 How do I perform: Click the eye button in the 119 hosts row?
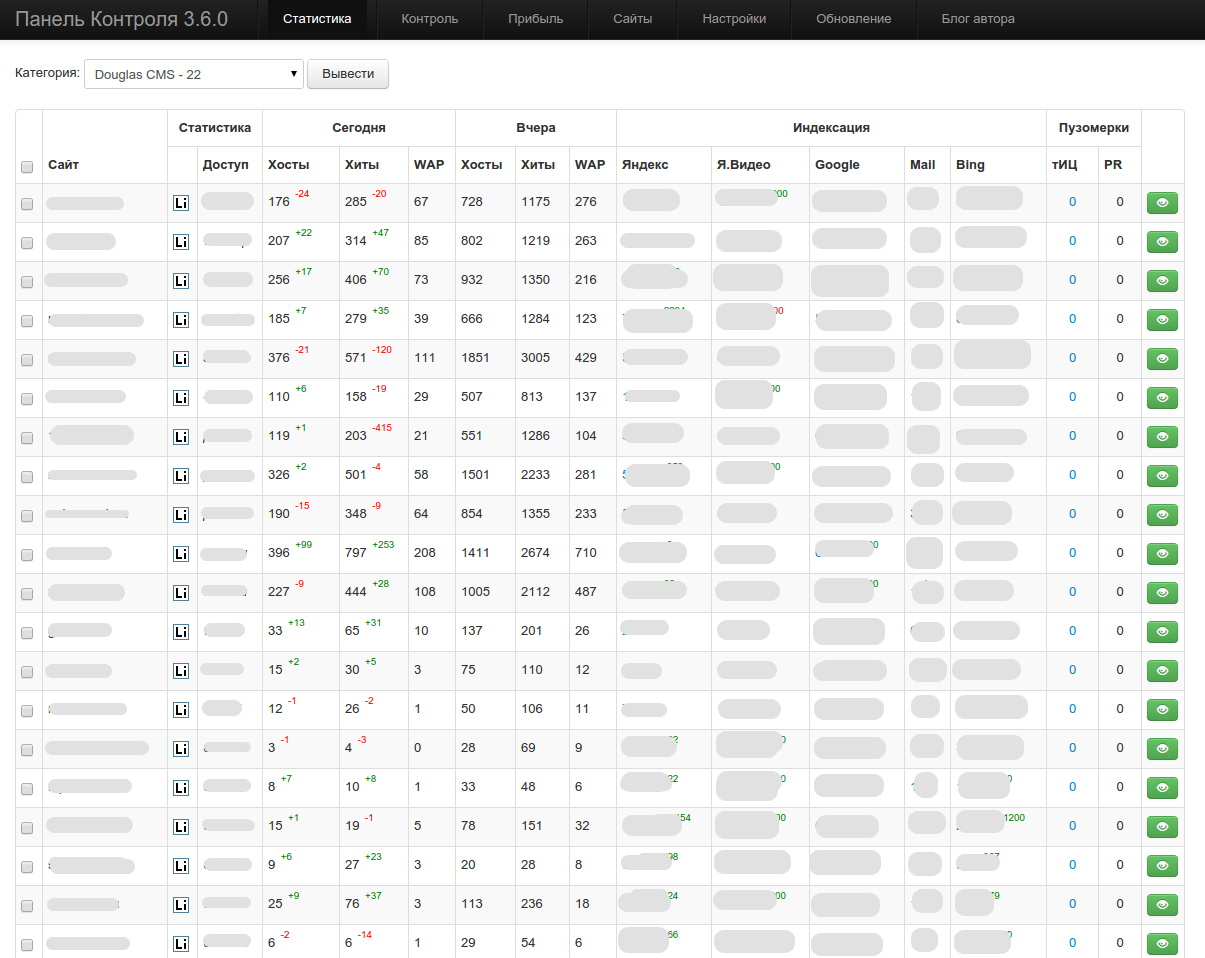pos(1162,437)
